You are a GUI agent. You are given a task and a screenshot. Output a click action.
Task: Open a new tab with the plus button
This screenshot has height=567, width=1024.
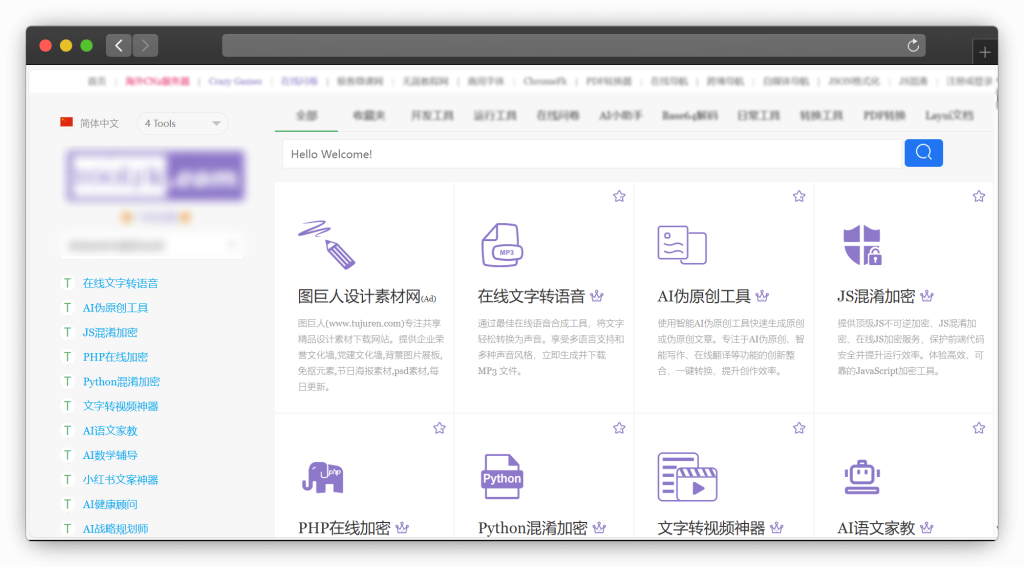pos(985,52)
